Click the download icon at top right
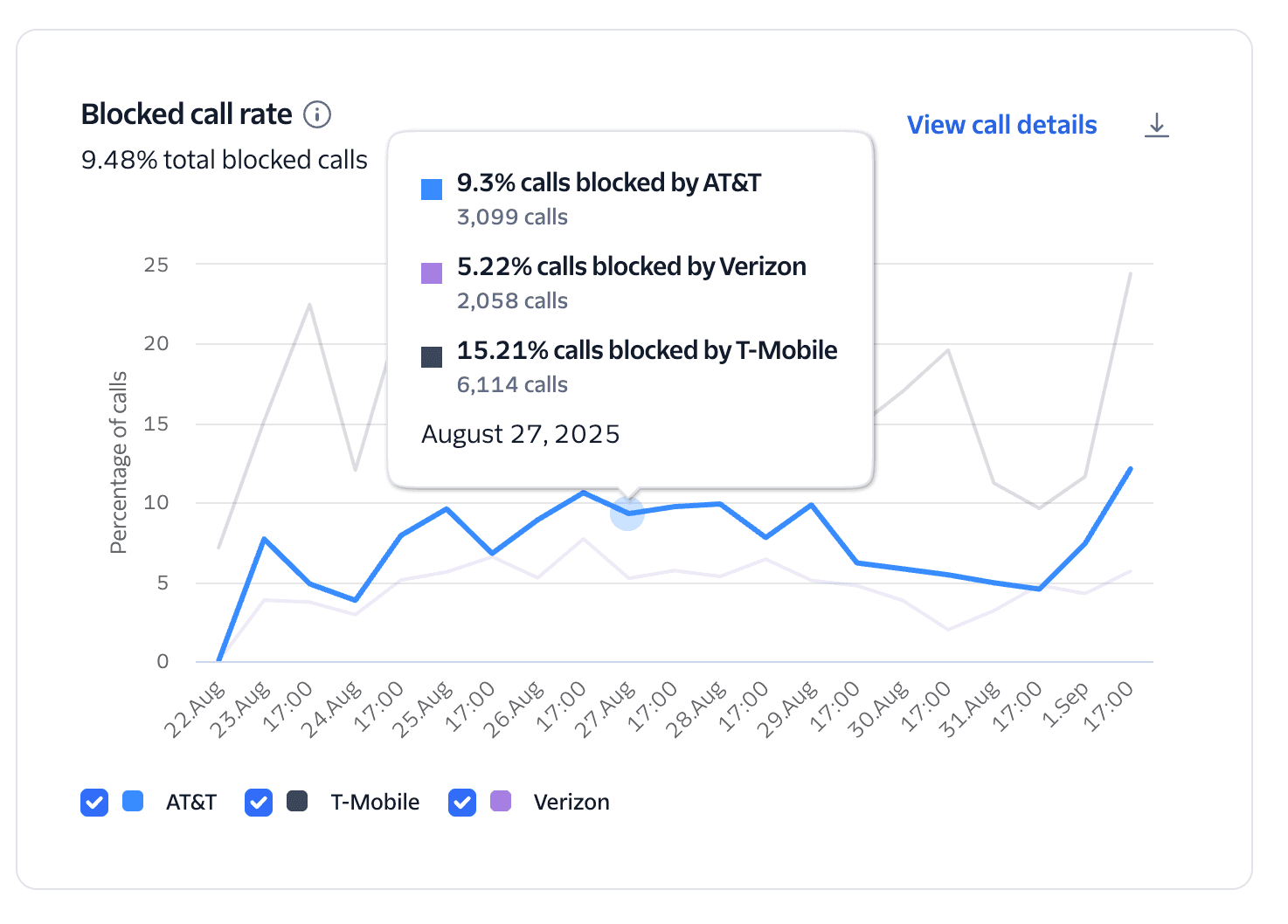Screen dimensions: 1288x924 (x=1158, y=125)
